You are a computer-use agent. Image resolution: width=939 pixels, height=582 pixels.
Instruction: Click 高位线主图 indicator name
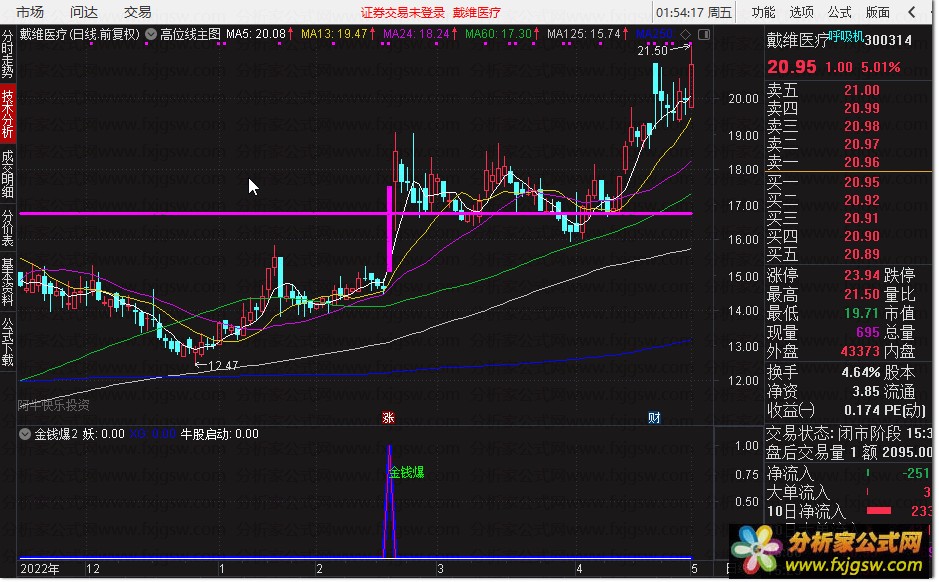(190, 35)
